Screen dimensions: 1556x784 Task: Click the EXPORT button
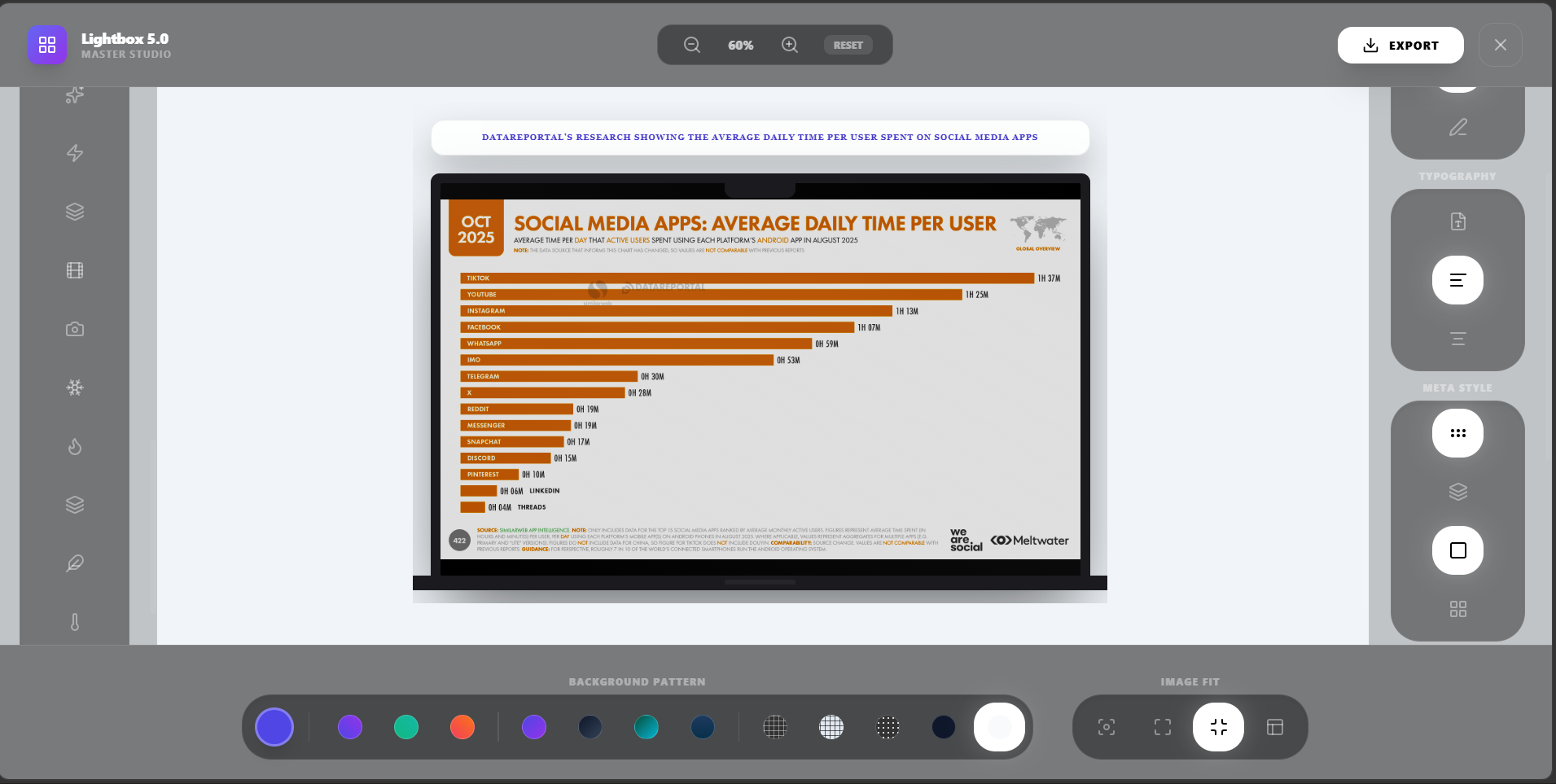tap(1400, 45)
